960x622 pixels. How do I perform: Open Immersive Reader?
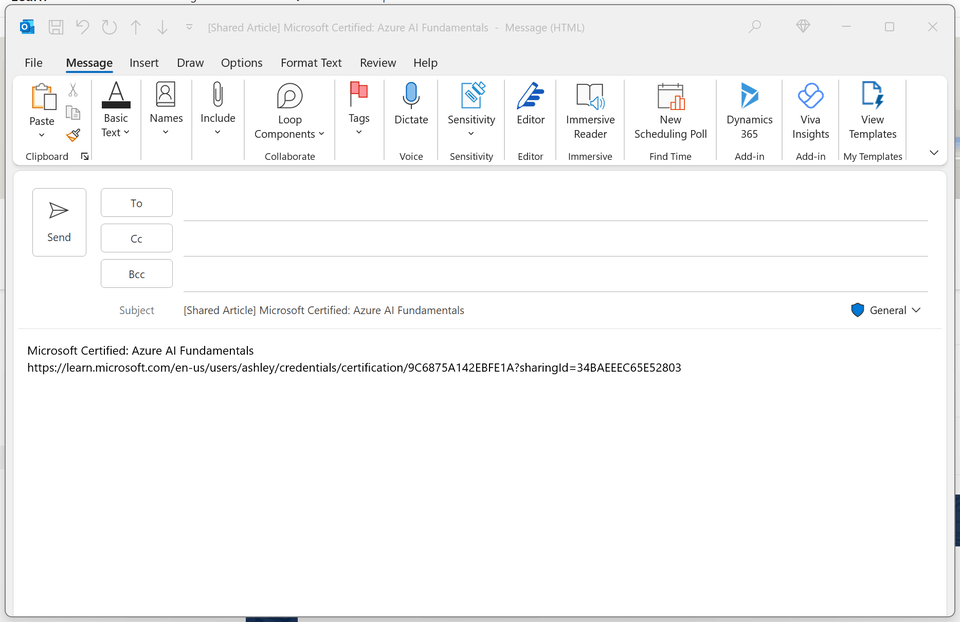click(x=590, y=111)
